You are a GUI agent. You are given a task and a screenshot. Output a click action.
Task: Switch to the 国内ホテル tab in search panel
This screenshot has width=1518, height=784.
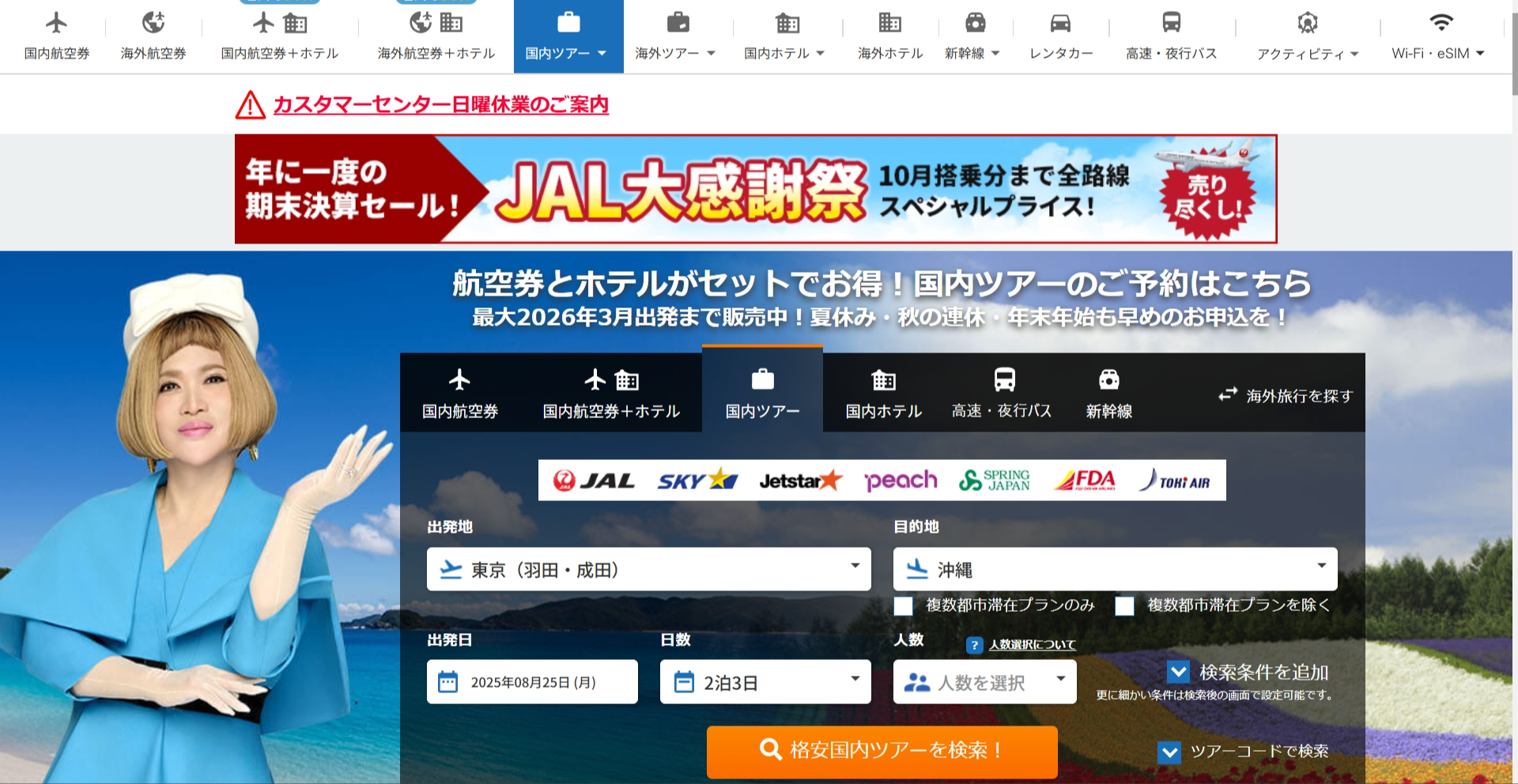(883, 393)
